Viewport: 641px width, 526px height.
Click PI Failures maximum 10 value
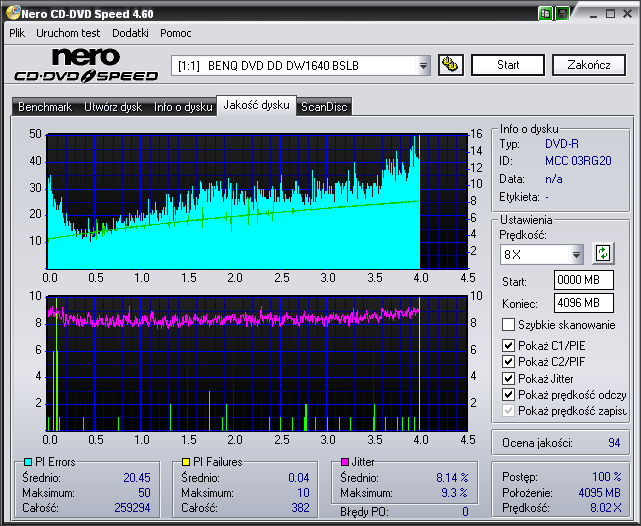click(303, 492)
